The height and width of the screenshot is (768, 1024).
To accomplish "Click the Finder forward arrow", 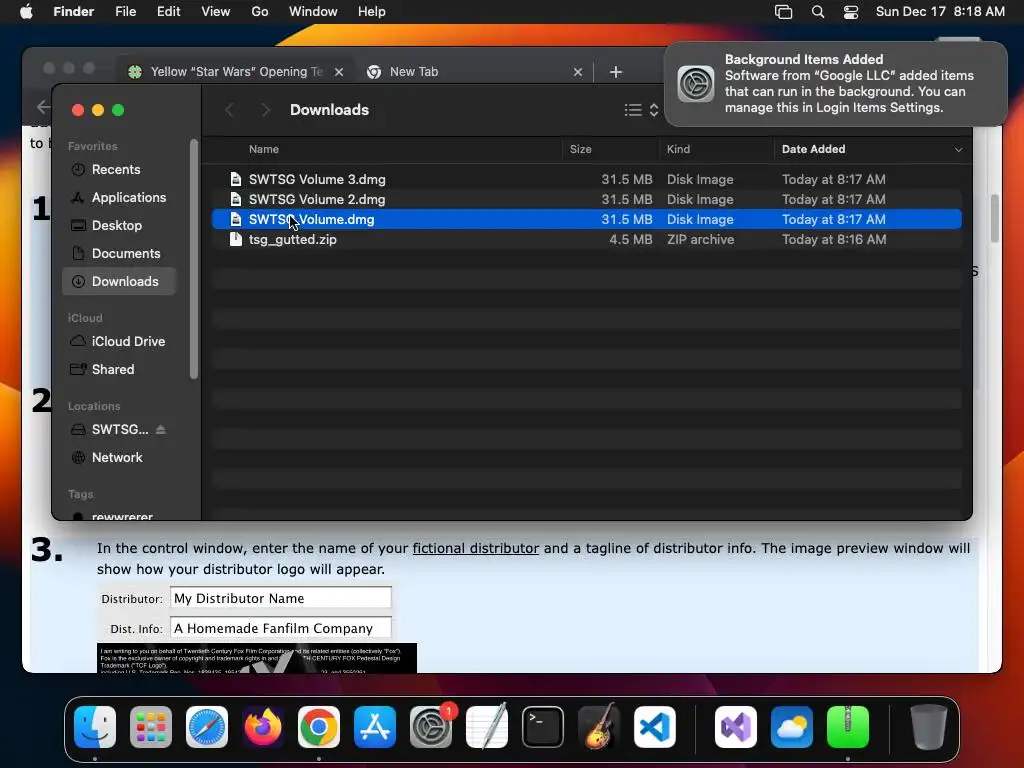I will pos(265,110).
